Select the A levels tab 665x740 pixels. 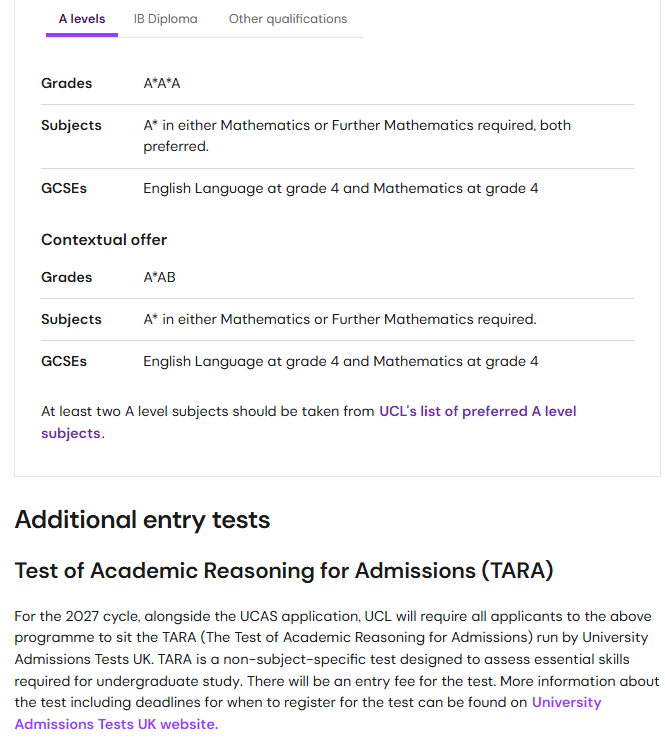(x=82, y=19)
